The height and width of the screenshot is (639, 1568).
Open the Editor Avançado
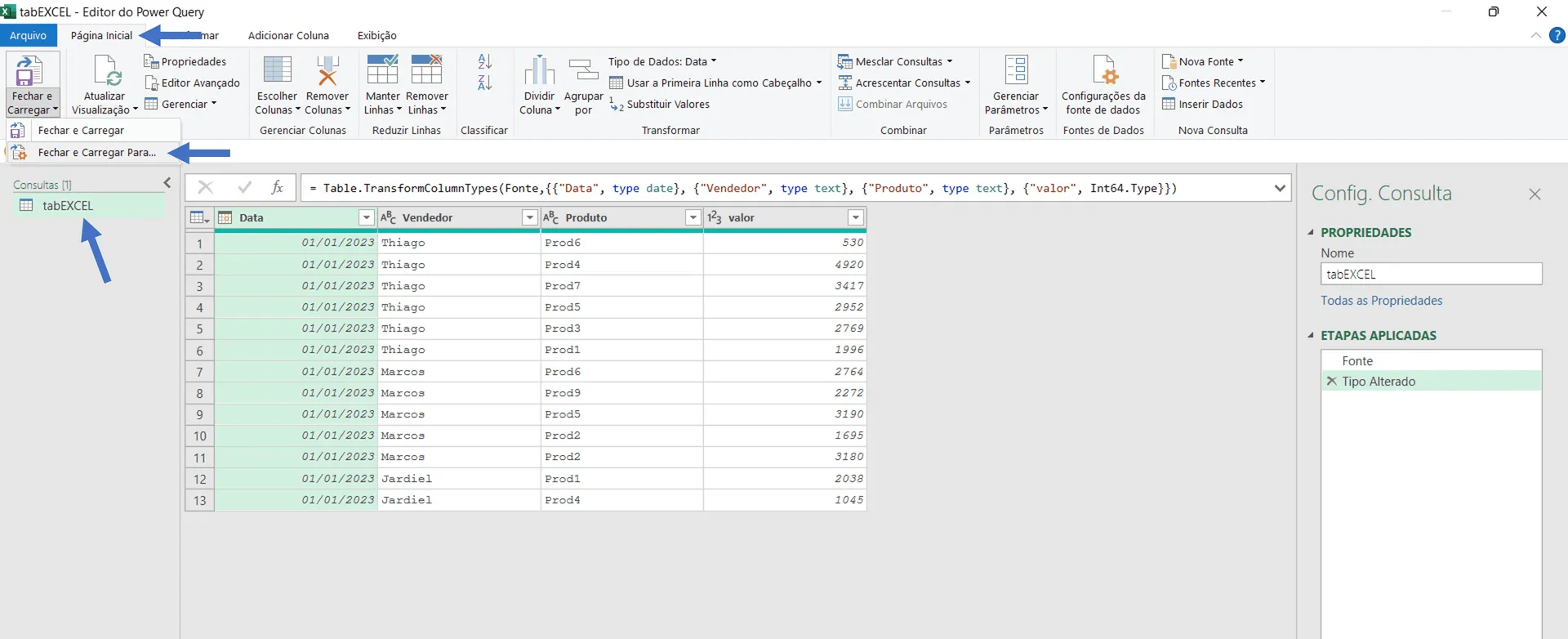coord(193,83)
